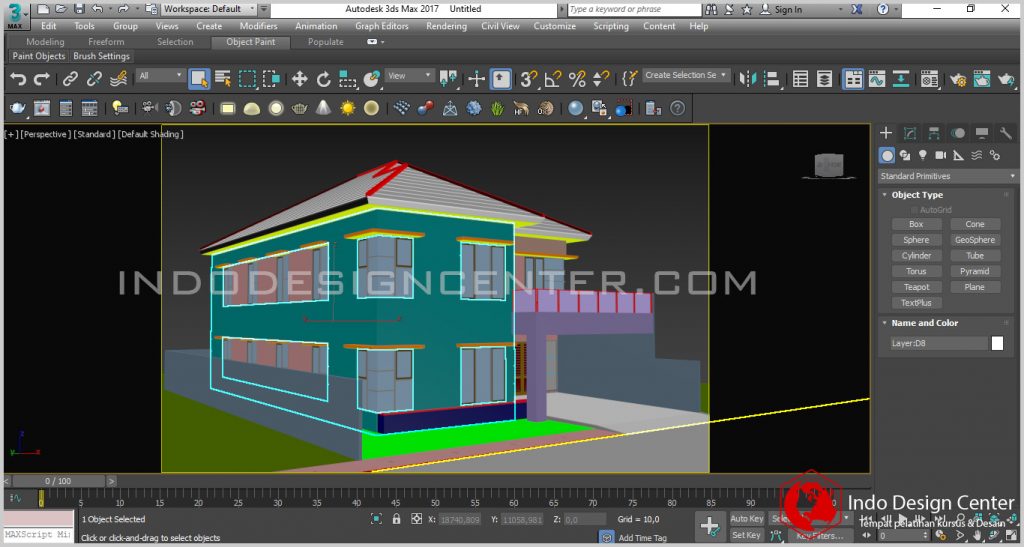Open the Workspace: Default dropdown
The width and height of the screenshot is (1024, 547).
coord(209,9)
